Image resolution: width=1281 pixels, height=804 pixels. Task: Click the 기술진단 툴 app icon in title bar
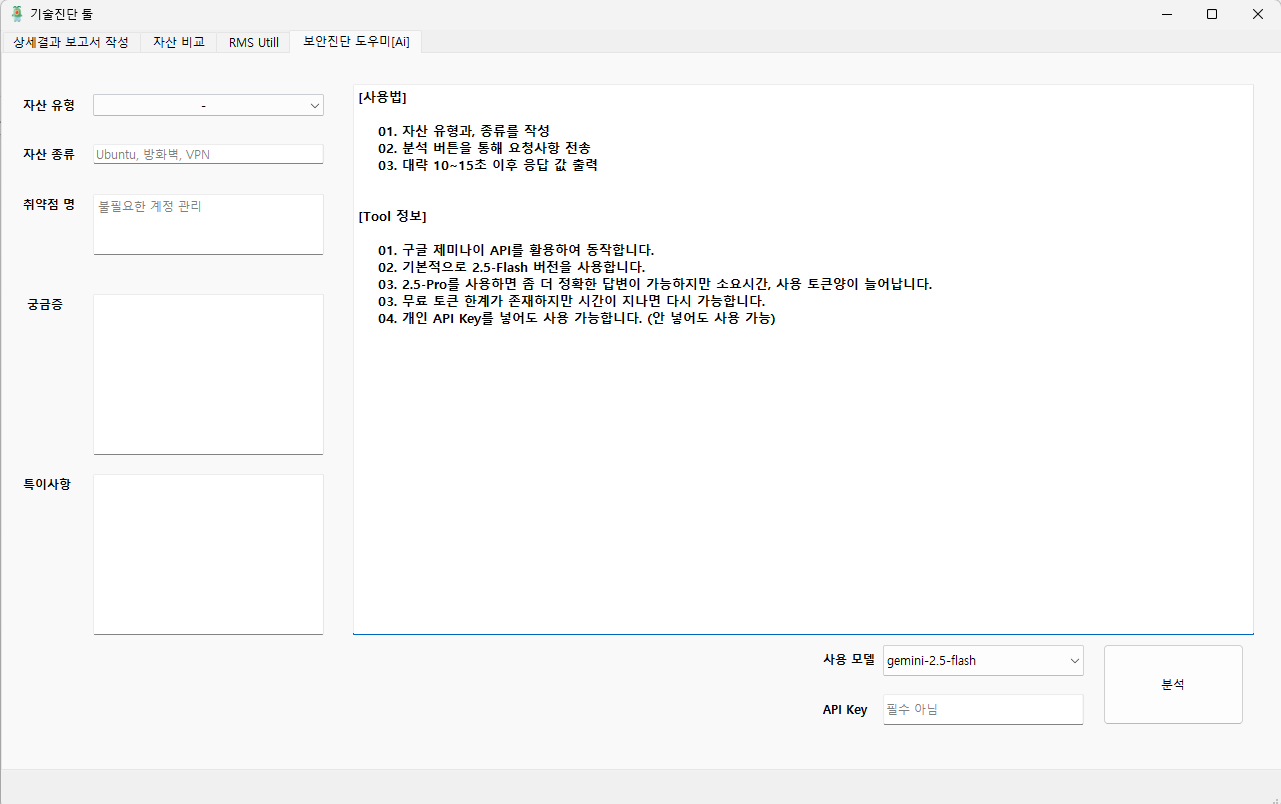pyautogui.click(x=16, y=14)
